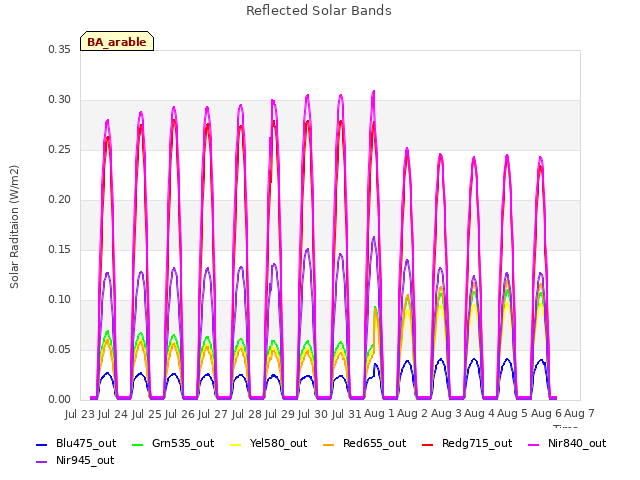This screenshot has height=480, width=640.
Task: Click the Jul 27 x-axis date label
Action: [x=213, y=414]
